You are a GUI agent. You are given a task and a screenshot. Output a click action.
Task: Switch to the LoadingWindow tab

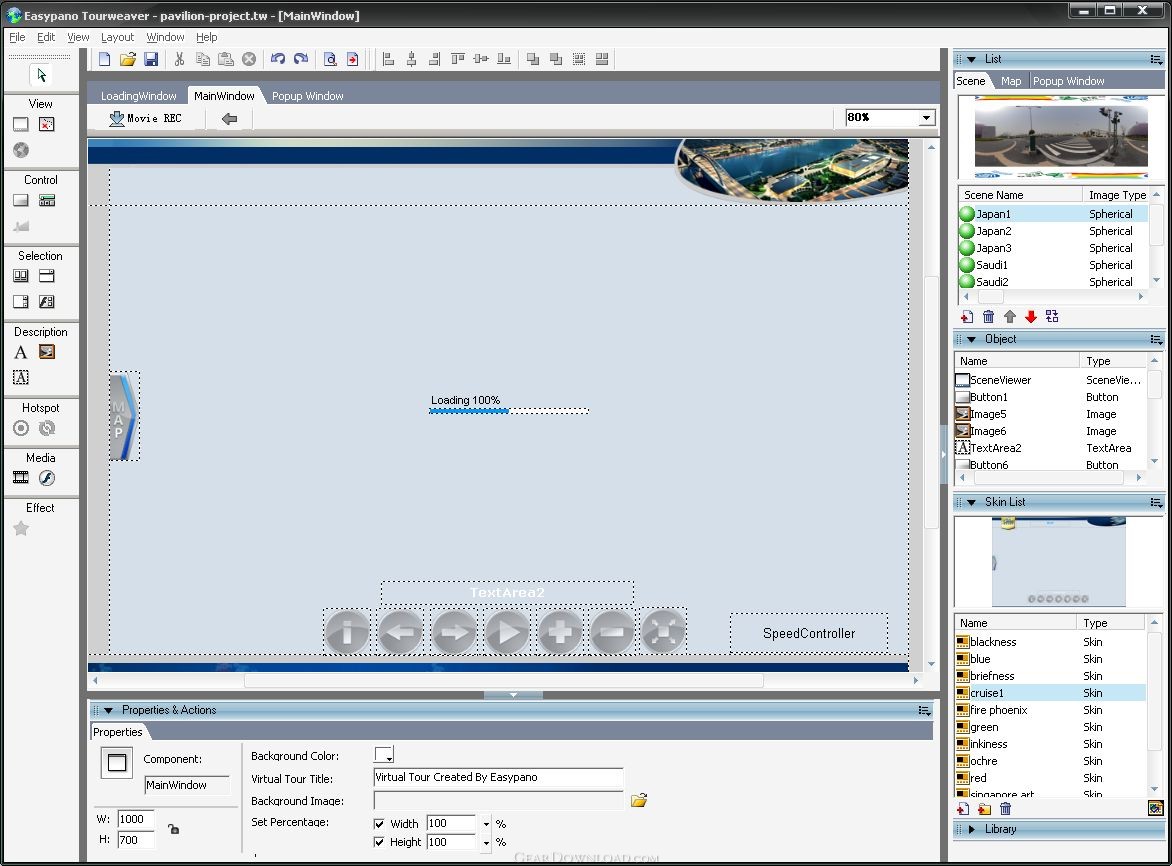138,96
